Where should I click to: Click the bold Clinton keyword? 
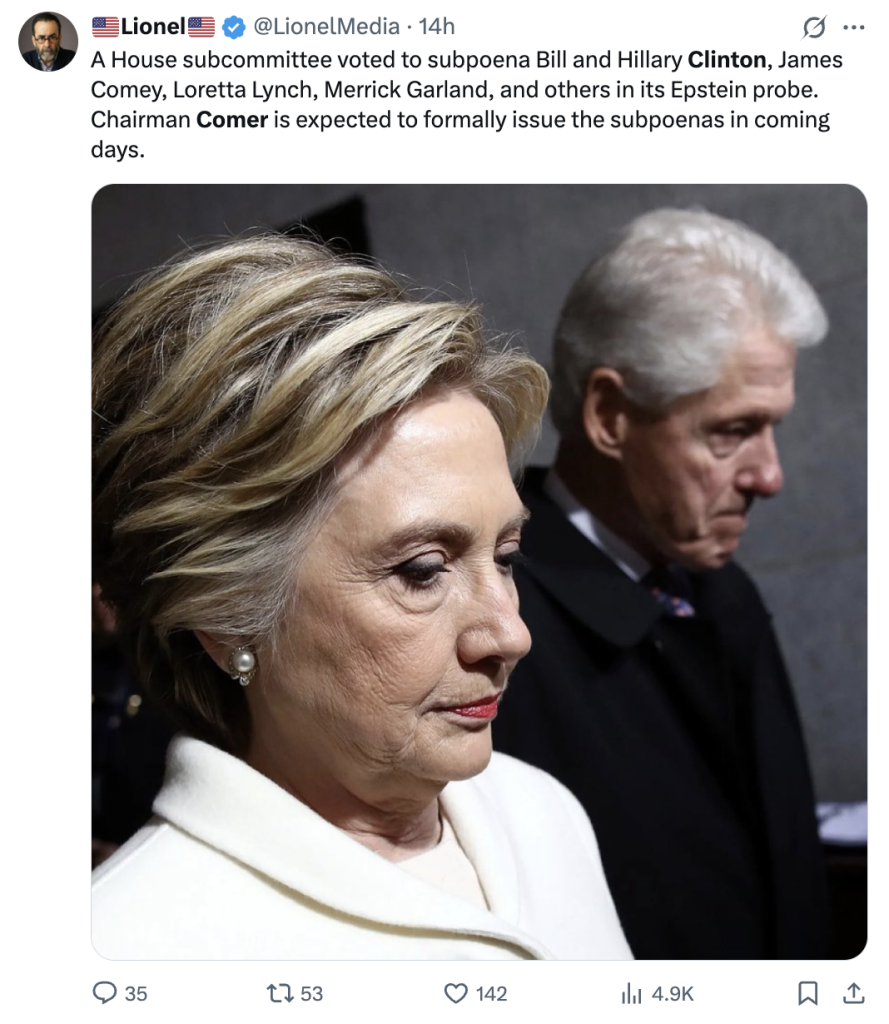726,59
